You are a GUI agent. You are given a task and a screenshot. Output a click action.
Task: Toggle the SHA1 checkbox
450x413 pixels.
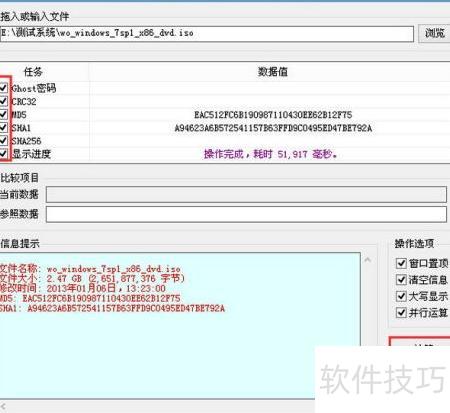click(4, 127)
